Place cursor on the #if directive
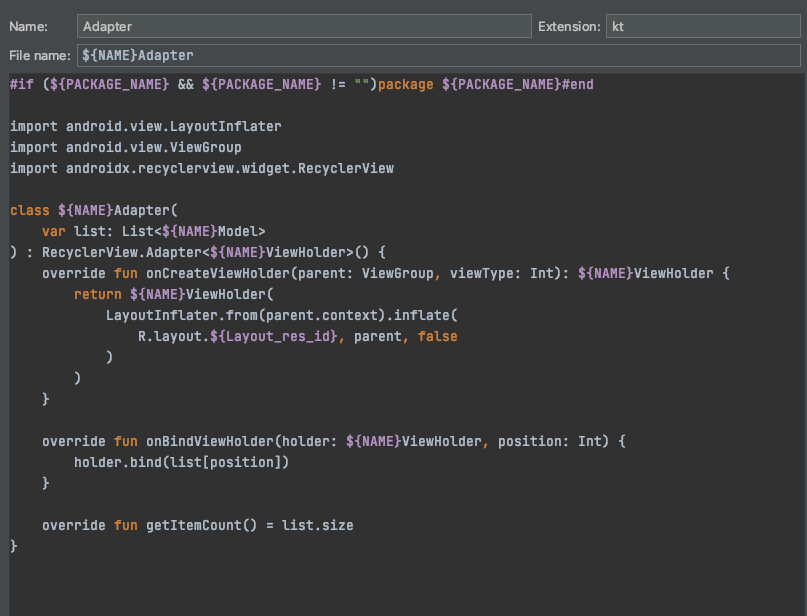The width and height of the screenshot is (807, 616). 22,84
